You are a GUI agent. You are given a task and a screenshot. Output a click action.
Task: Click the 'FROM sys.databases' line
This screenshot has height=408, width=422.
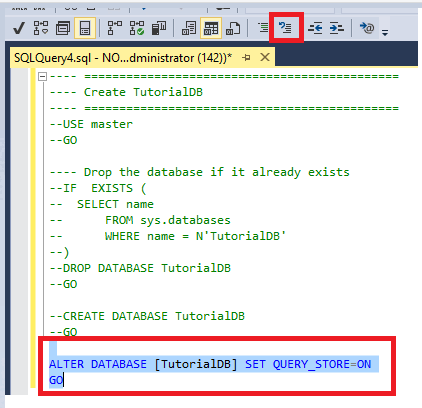pyautogui.click(x=140, y=220)
